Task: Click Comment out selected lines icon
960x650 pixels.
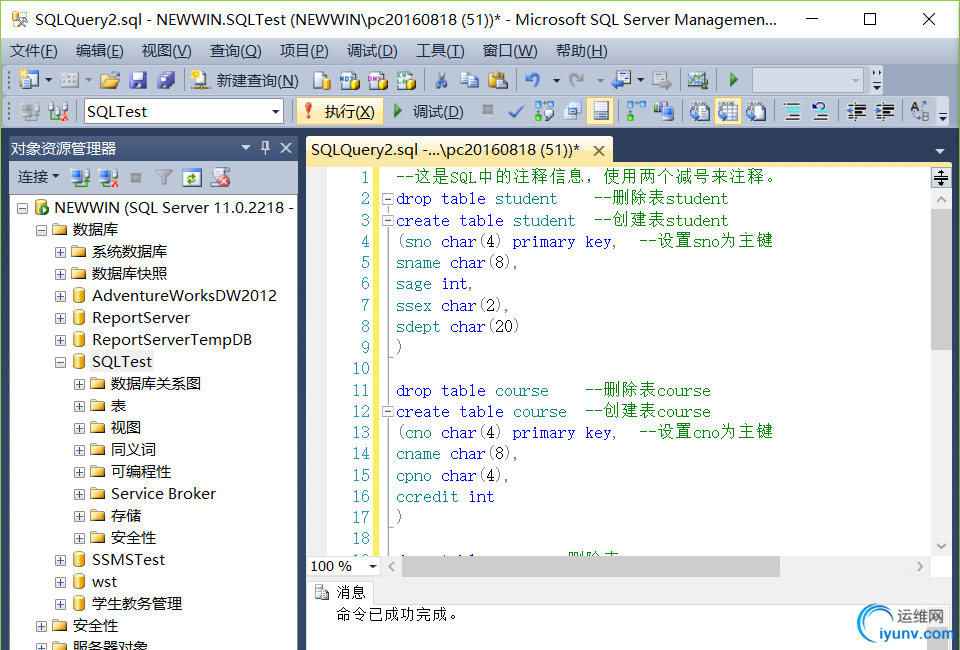Action: [x=792, y=111]
